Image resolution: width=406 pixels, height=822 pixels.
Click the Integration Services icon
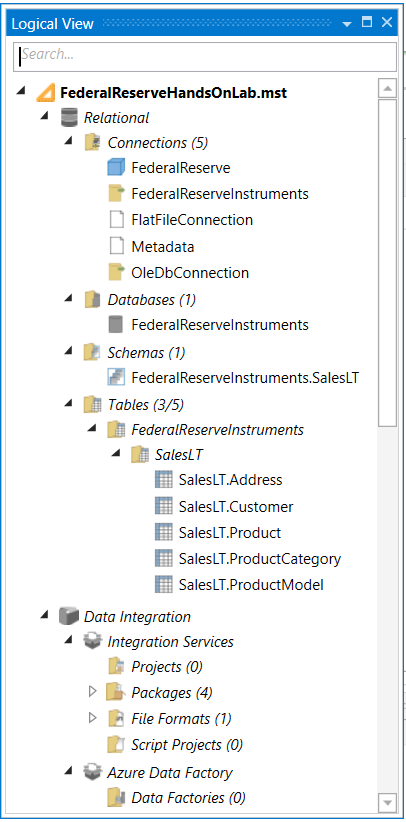click(92, 641)
